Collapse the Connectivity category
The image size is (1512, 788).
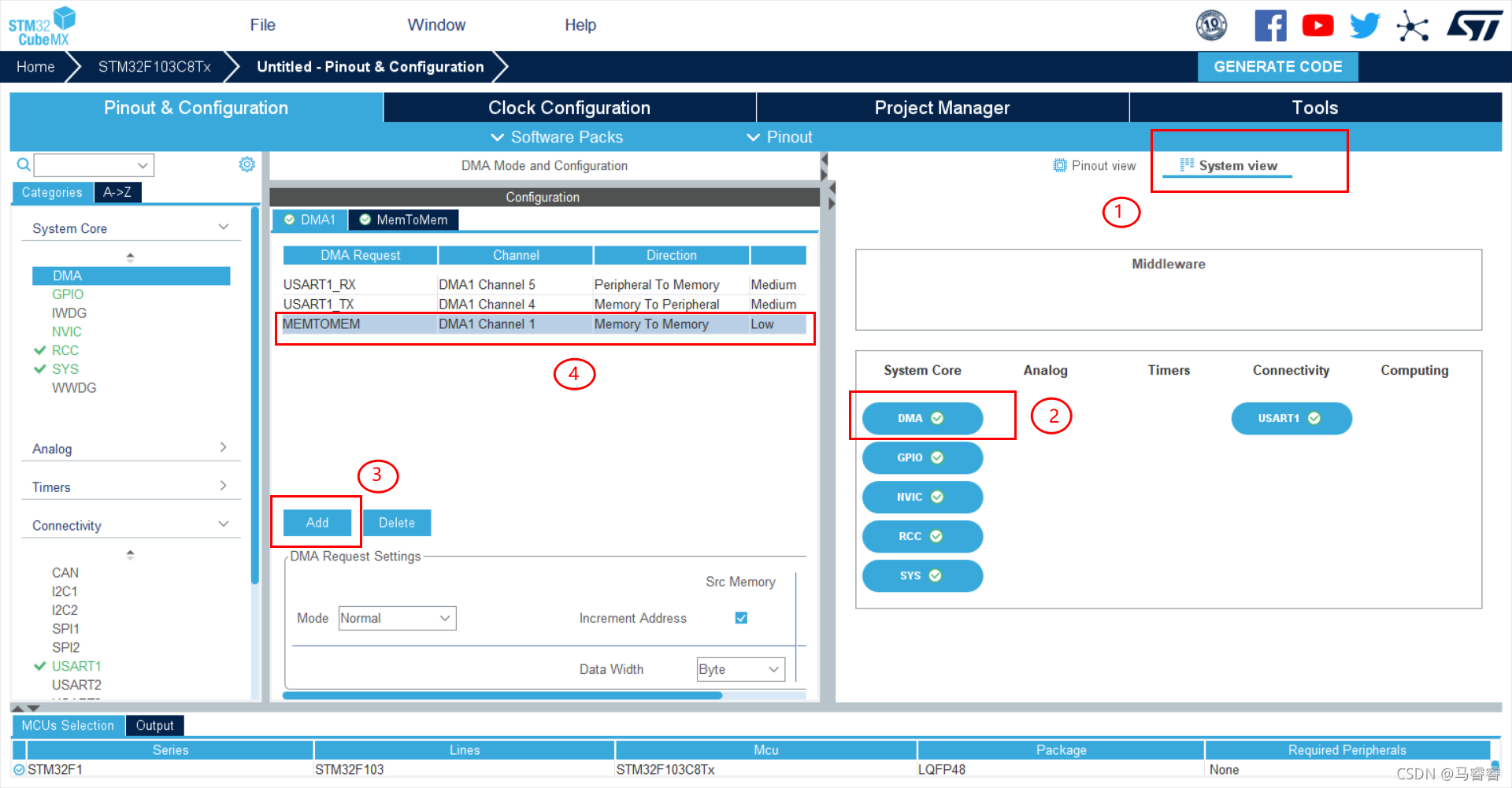point(224,524)
